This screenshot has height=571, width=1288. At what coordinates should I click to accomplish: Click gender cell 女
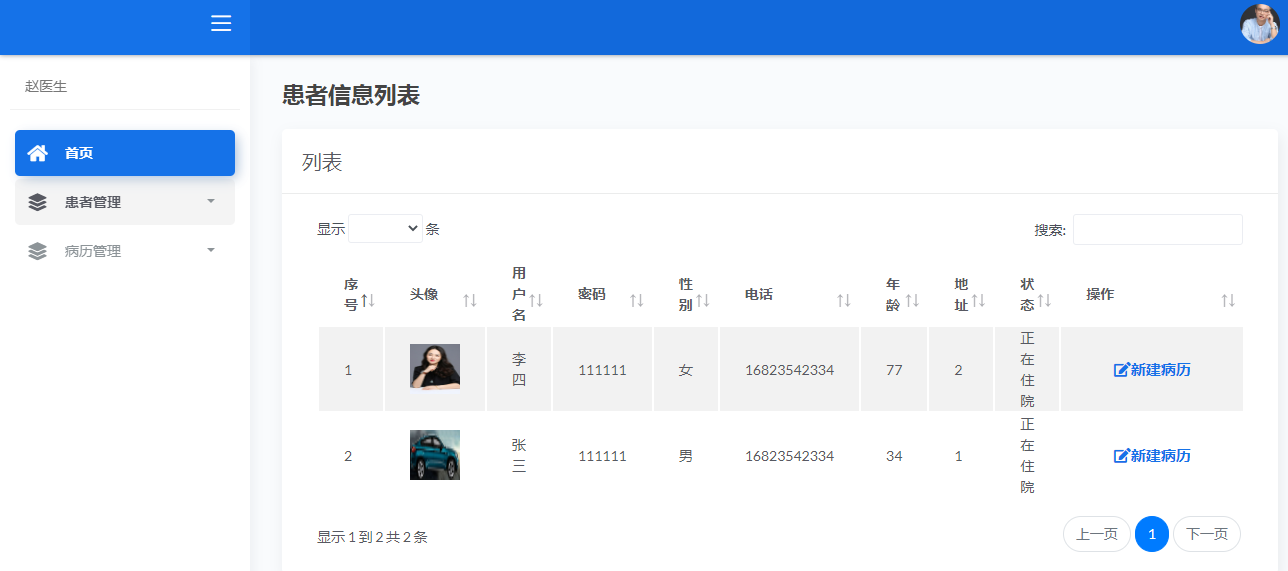click(x=686, y=370)
